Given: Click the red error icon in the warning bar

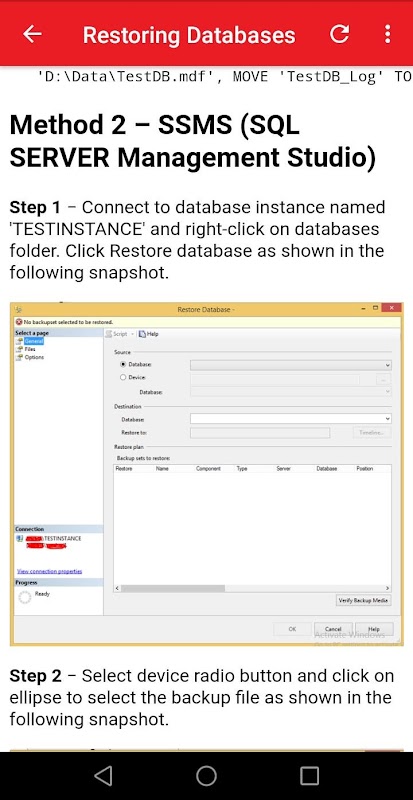Looking at the screenshot, I should click(x=19, y=322).
